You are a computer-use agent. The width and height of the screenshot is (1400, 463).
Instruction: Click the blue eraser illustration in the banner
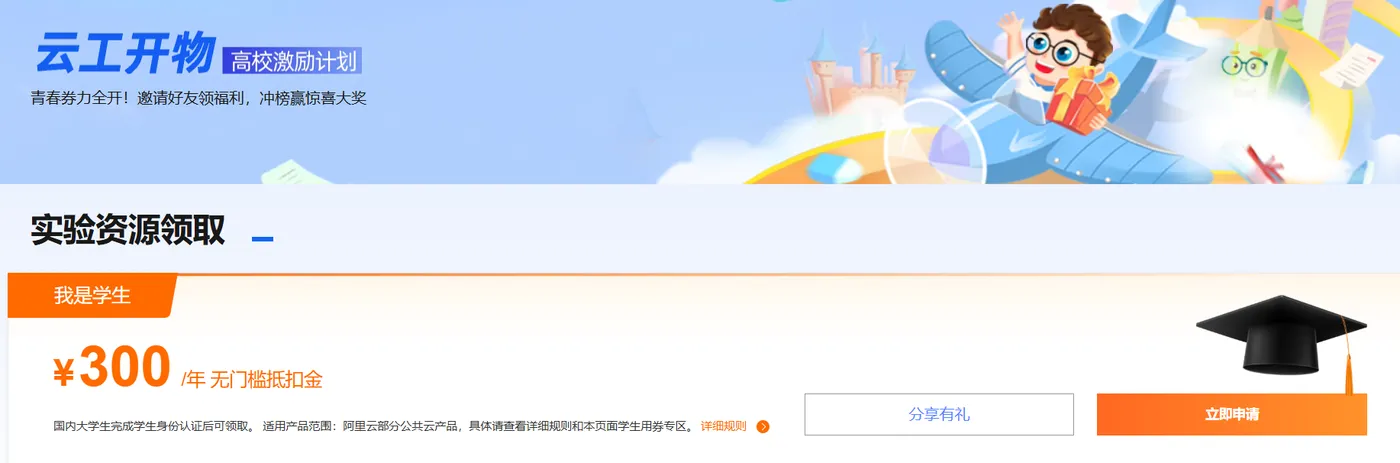[835, 168]
